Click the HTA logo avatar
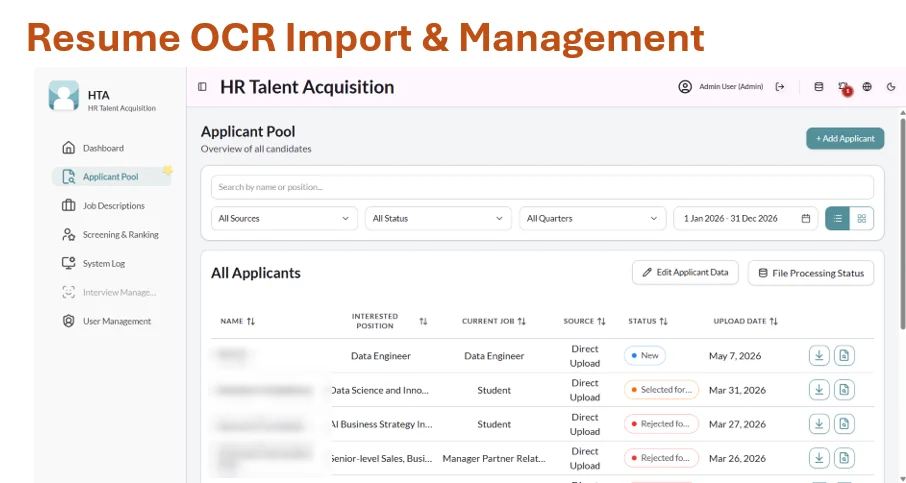 point(64,95)
